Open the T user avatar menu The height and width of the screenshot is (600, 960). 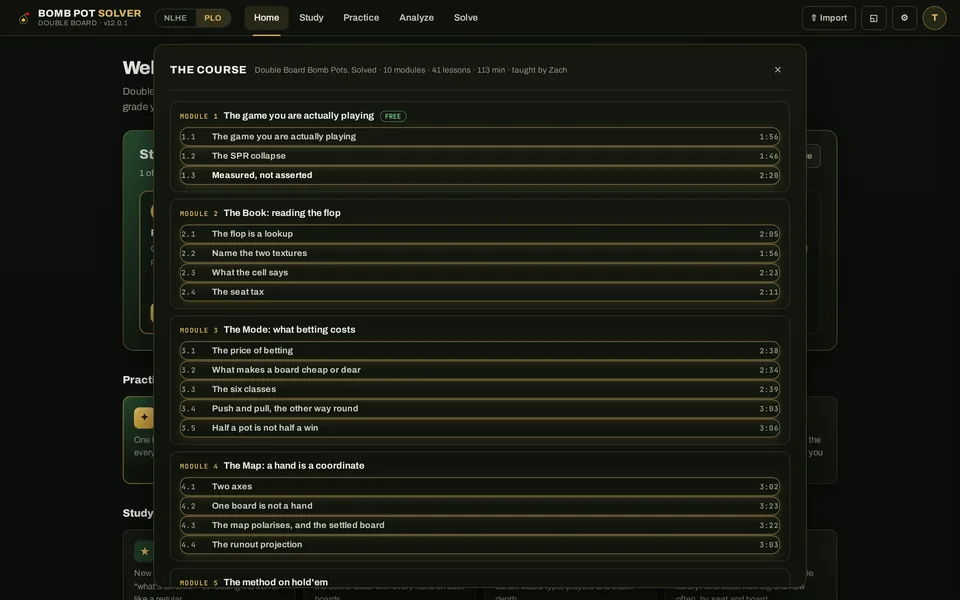point(934,18)
